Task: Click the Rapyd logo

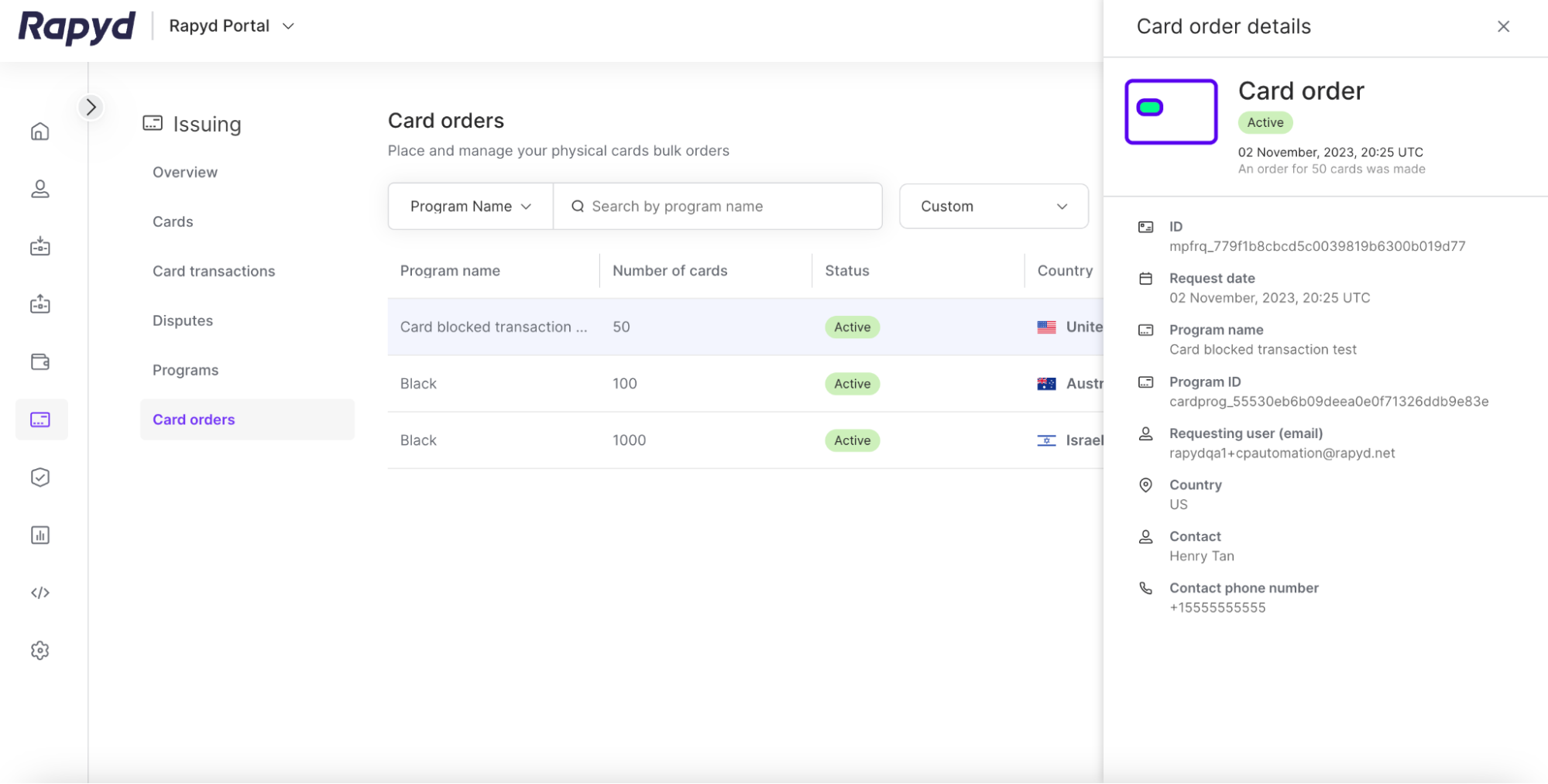Action: (77, 27)
